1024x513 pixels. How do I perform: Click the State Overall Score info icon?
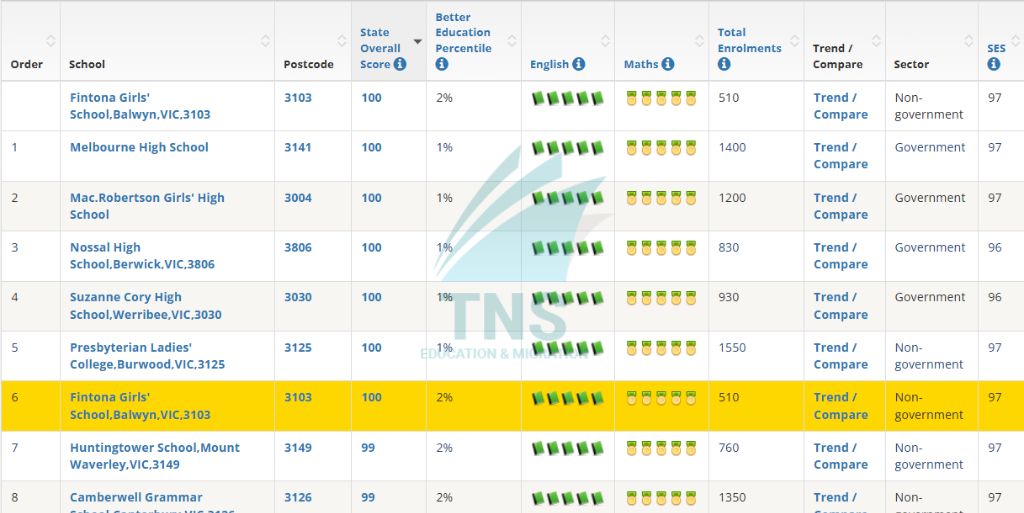click(400, 64)
